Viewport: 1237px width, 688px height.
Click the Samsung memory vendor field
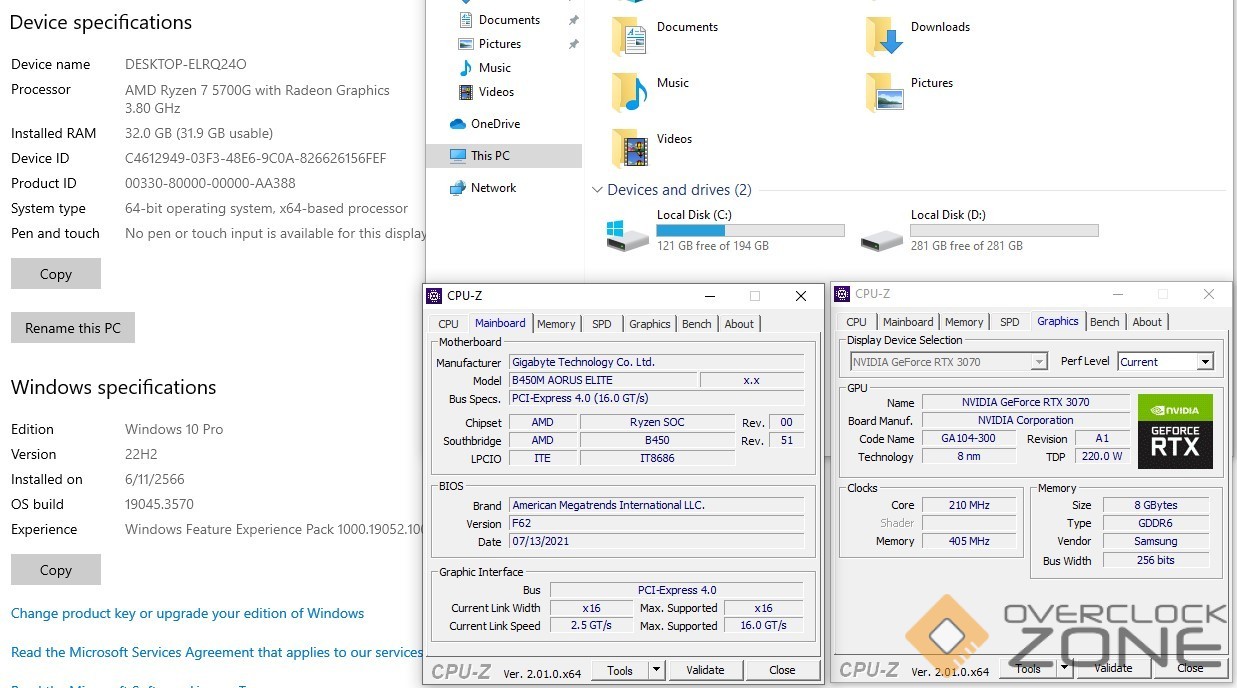(1155, 542)
